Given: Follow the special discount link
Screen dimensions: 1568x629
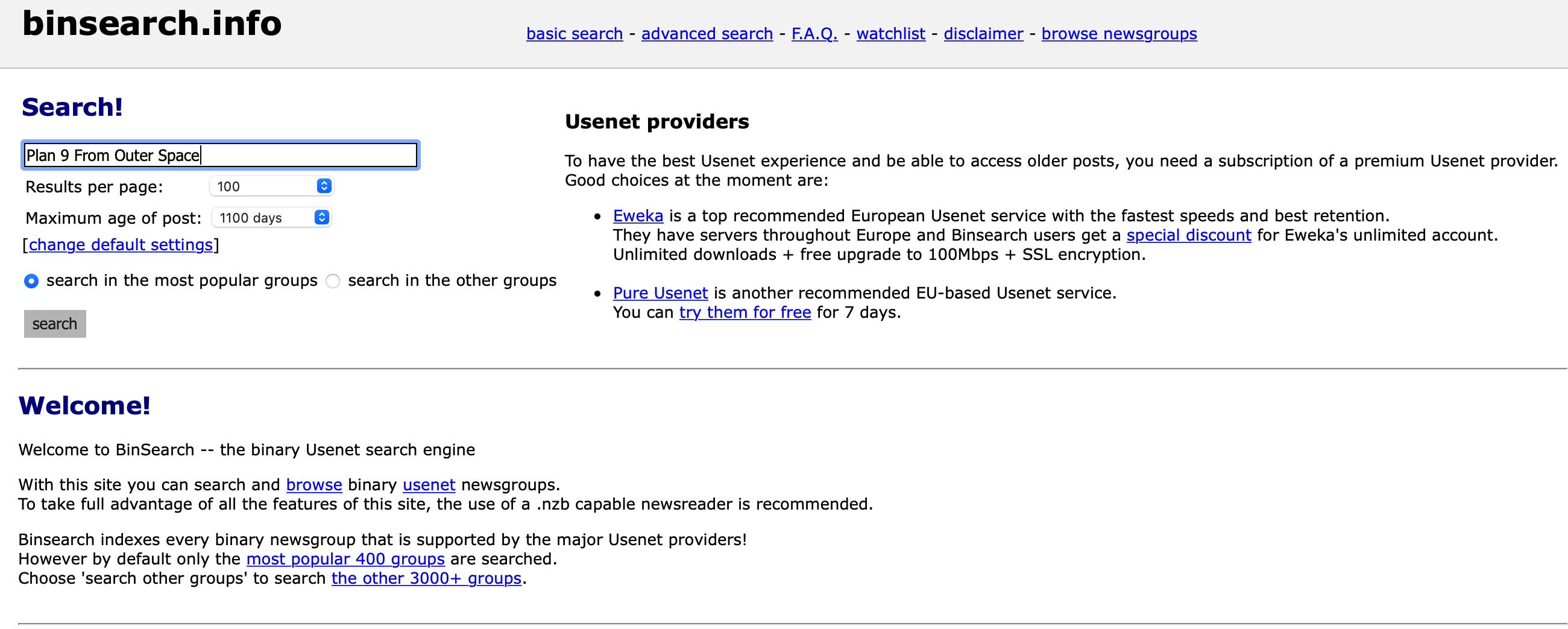Looking at the screenshot, I should [1188, 236].
